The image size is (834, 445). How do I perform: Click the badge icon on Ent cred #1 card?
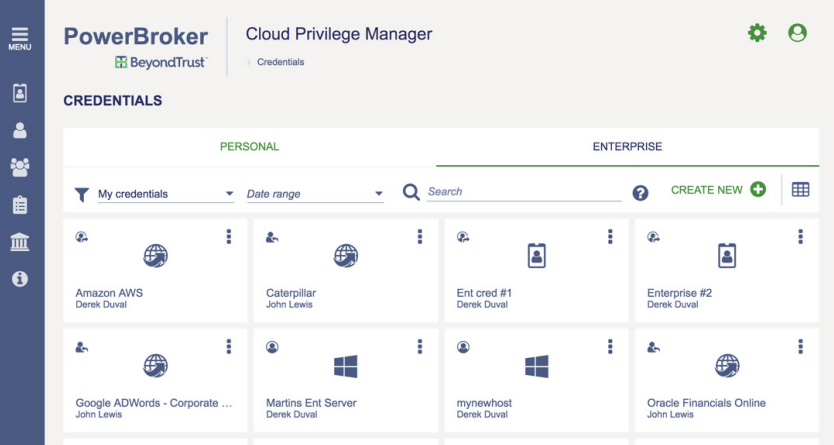click(536, 255)
